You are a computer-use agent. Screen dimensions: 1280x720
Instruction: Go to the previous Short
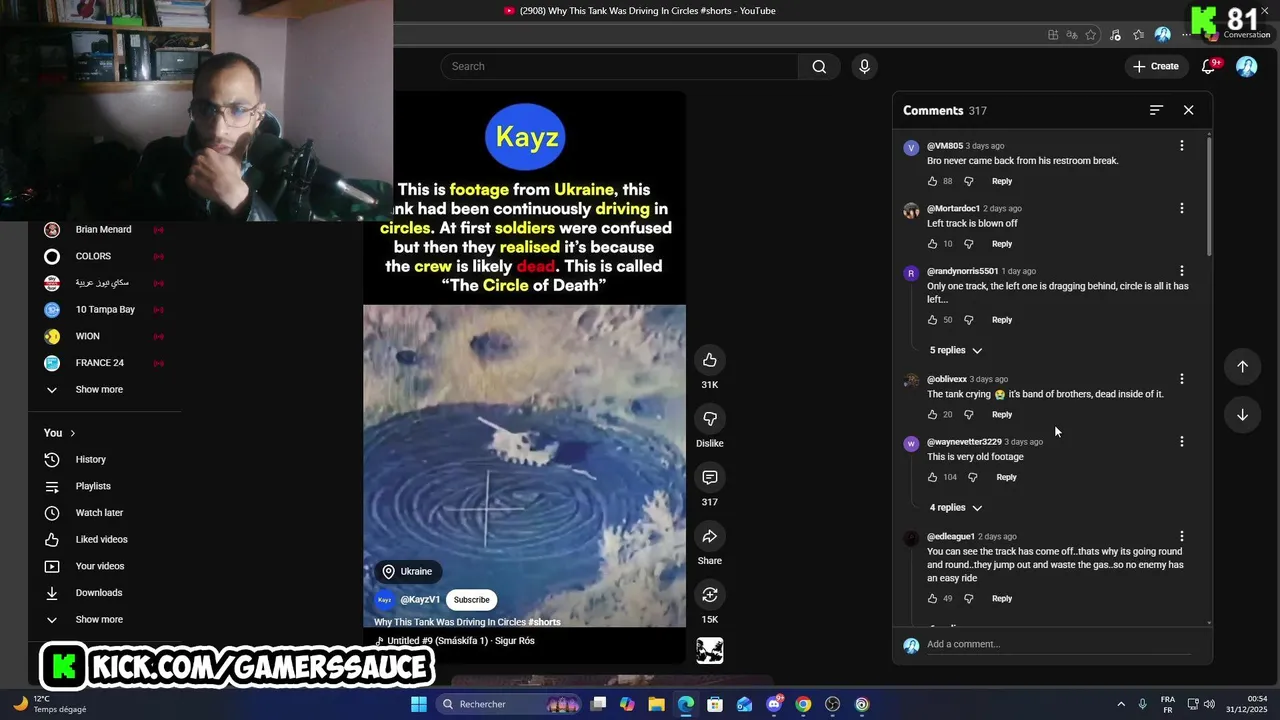[x=1242, y=366]
